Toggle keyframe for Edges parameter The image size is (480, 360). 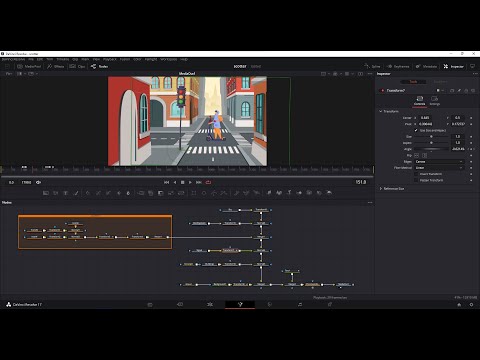point(471,162)
